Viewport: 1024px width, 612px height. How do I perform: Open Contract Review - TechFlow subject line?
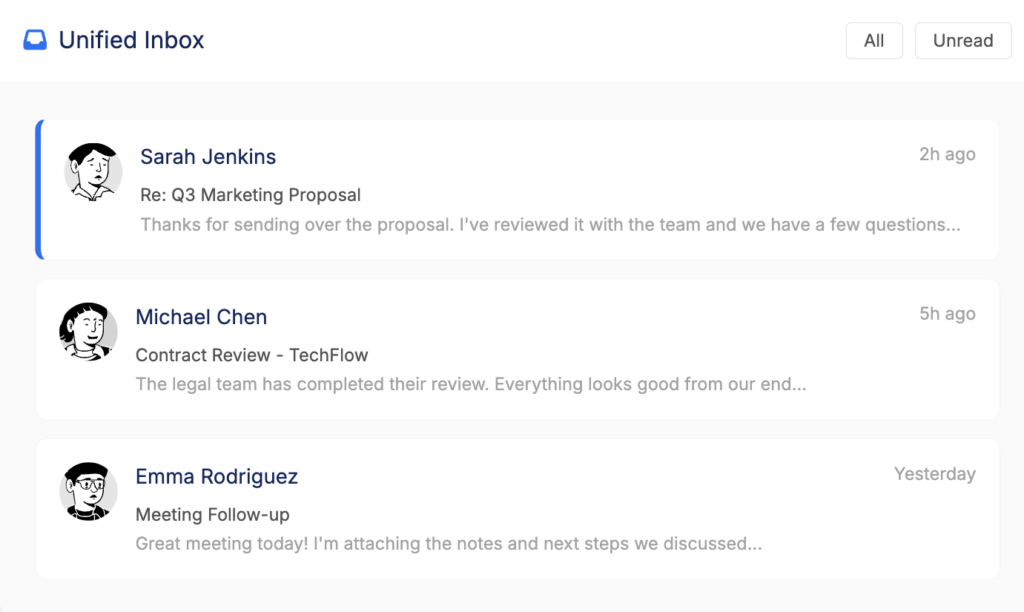click(252, 355)
